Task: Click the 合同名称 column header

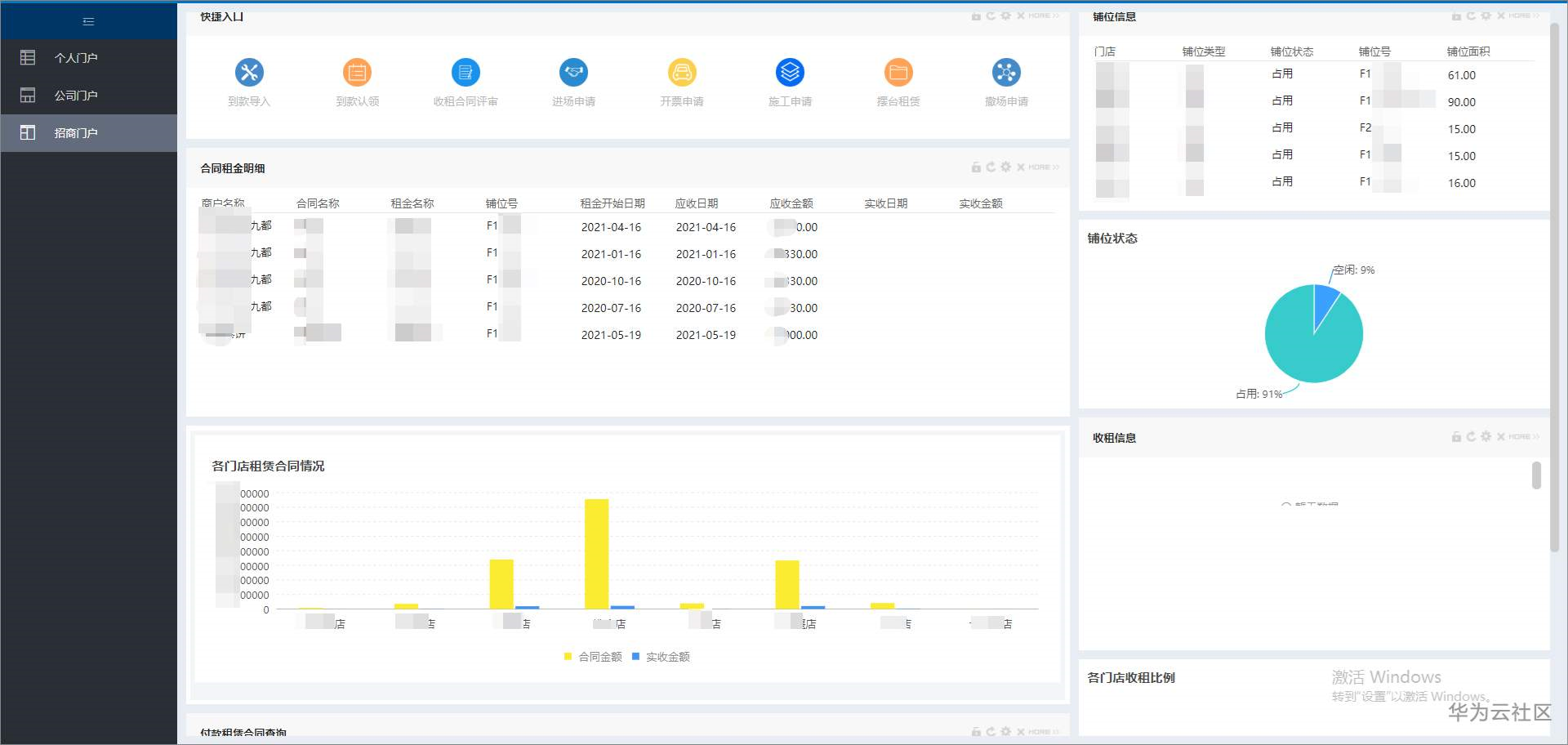Action: pyautogui.click(x=318, y=203)
